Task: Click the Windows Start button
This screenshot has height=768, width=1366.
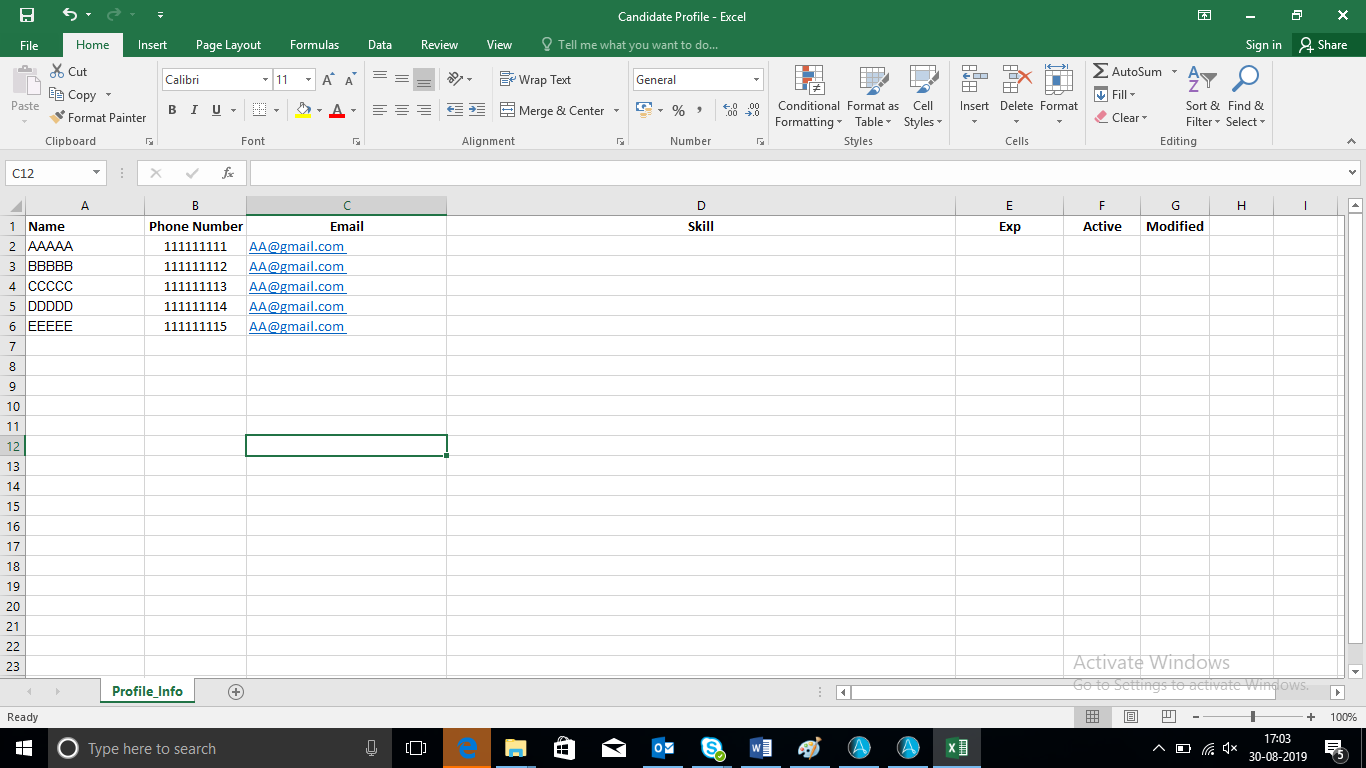Action: pos(22,748)
